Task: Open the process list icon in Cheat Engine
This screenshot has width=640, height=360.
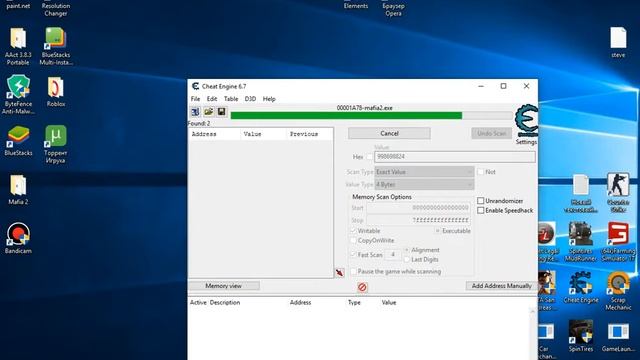Action: (x=196, y=111)
